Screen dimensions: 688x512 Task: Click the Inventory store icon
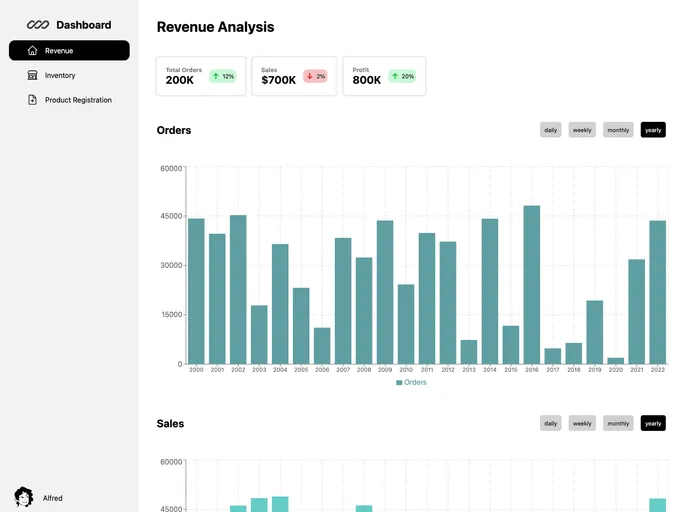click(x=32, y=75)
